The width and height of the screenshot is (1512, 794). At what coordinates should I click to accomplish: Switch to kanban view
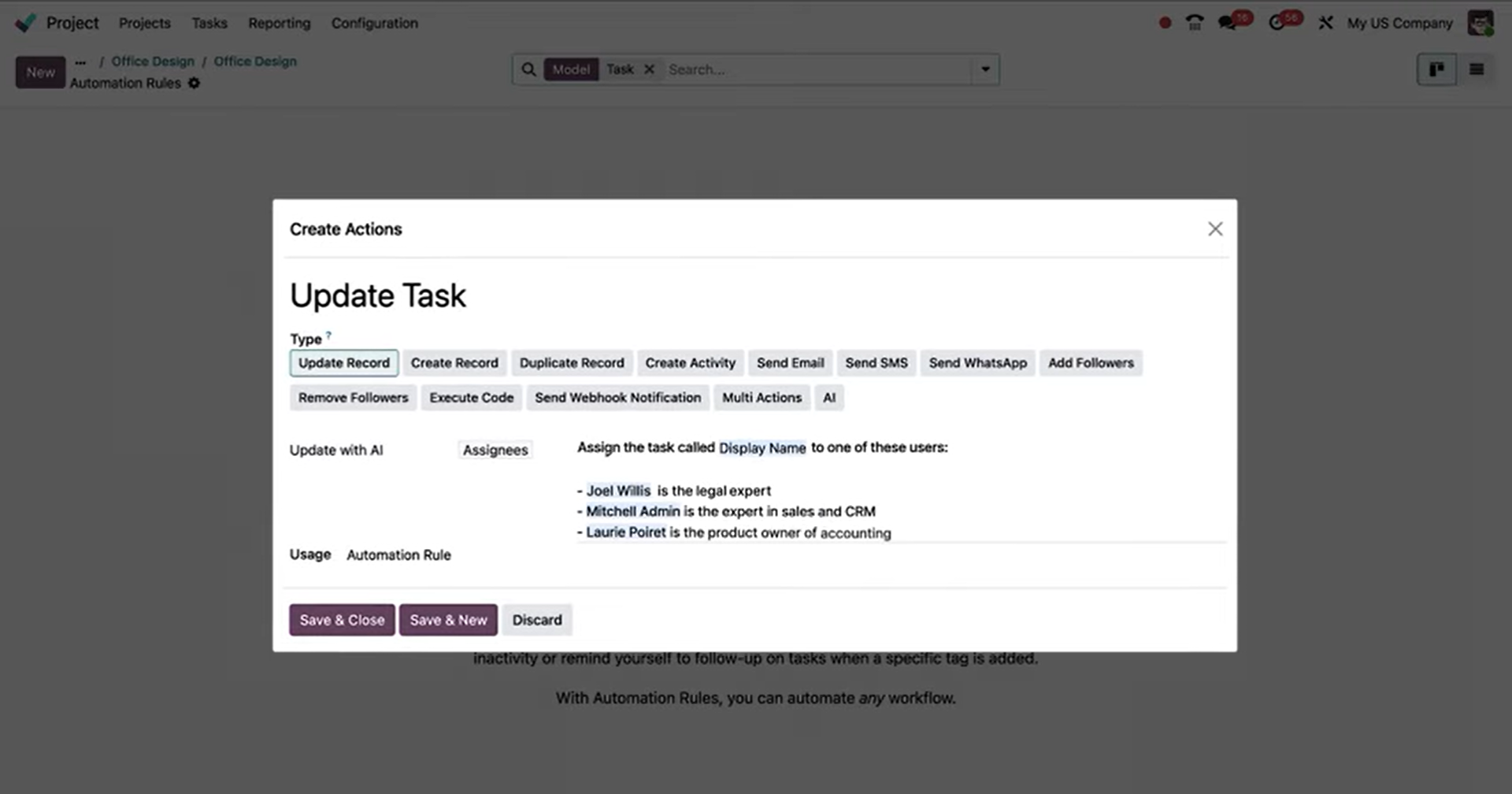pos(1436,69)
